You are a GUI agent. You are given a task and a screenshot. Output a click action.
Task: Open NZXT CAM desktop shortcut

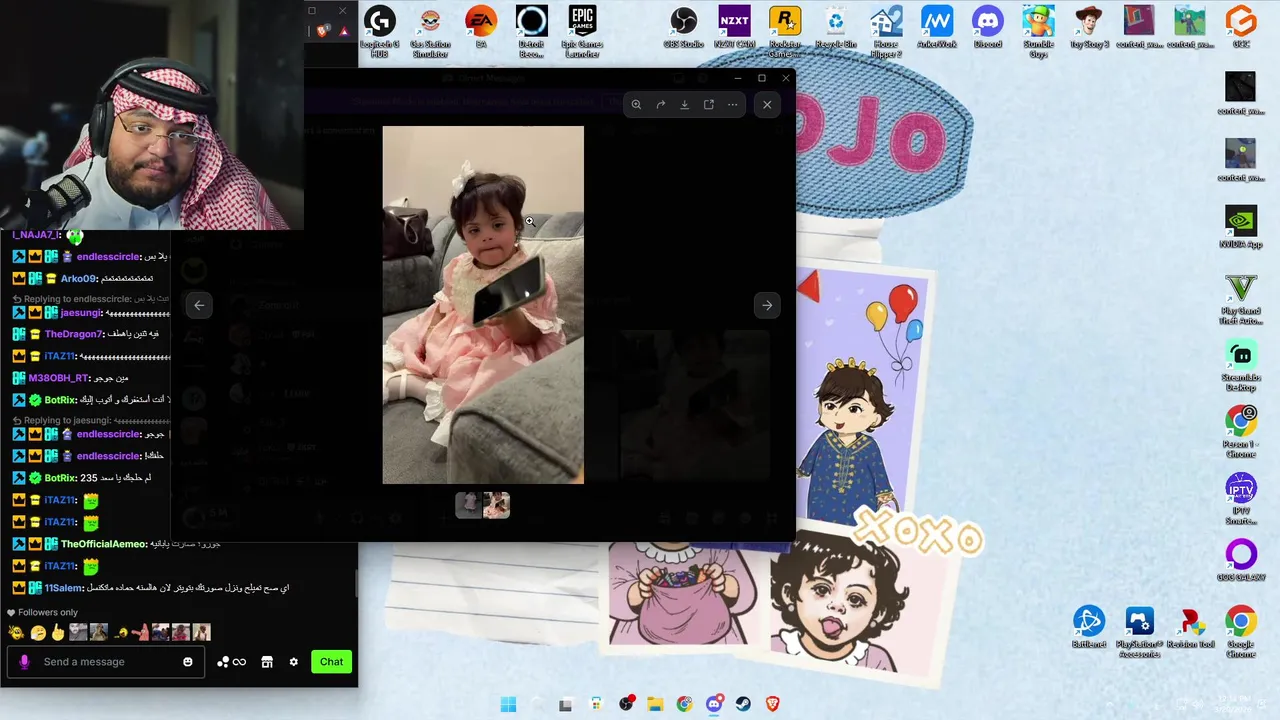coord(734,27)
